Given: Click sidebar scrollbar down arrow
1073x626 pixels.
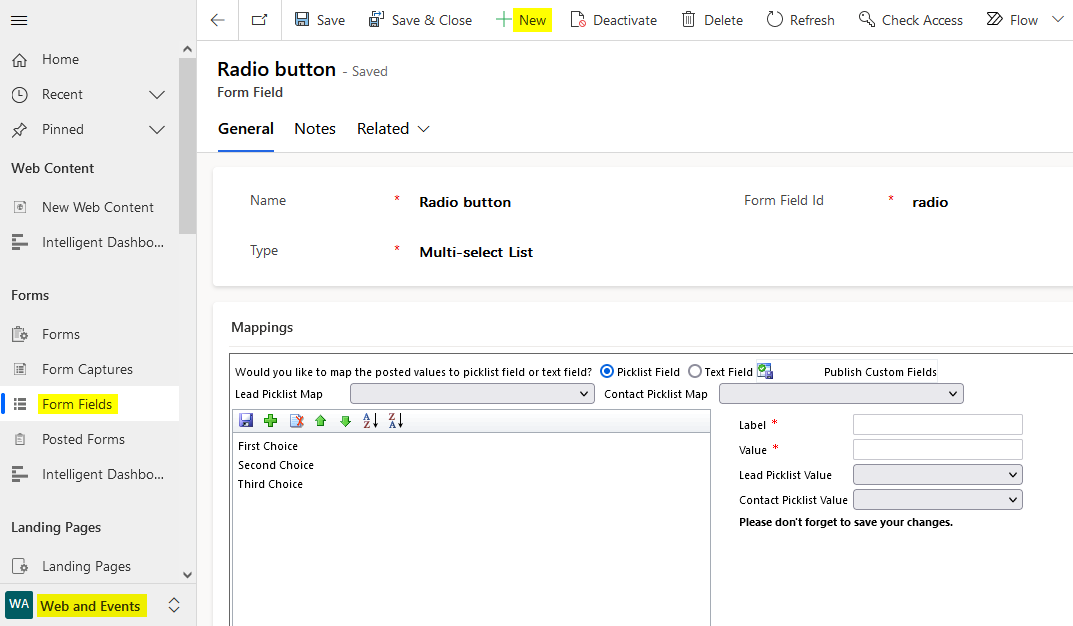Looking at the screenshot, I should tap(188, 575).
